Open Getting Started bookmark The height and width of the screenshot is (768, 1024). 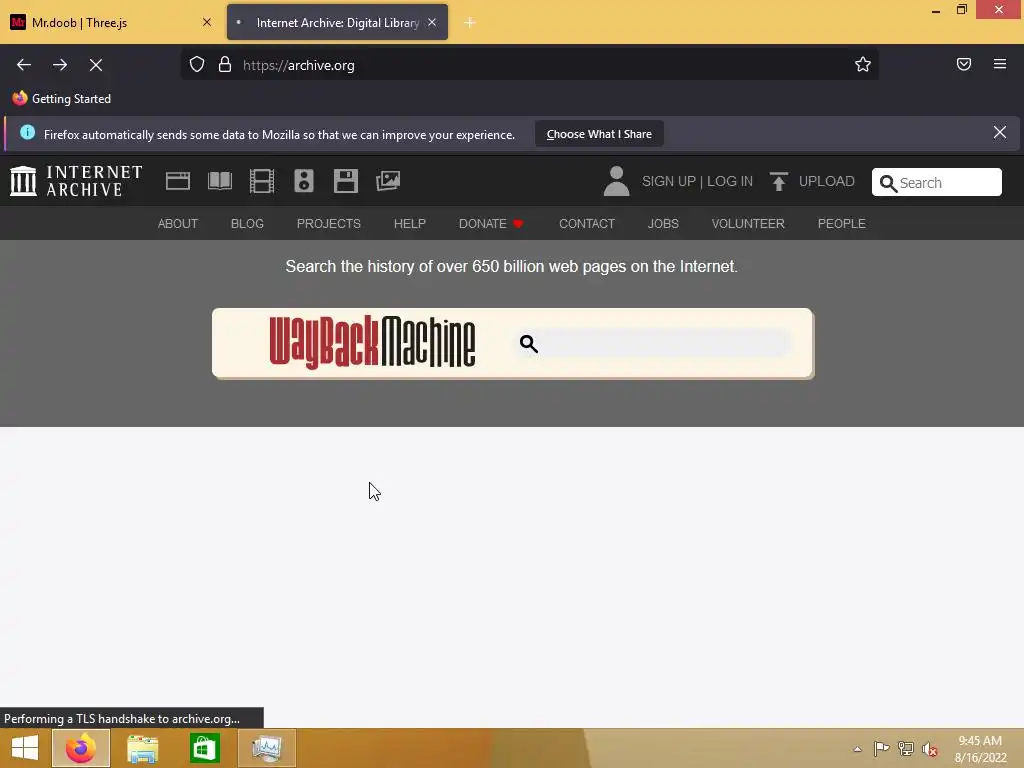[62, 99]
